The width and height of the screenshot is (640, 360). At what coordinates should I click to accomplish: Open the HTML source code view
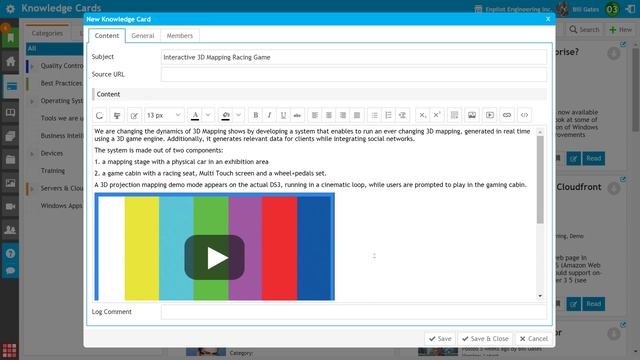click(x=524, y=116)
